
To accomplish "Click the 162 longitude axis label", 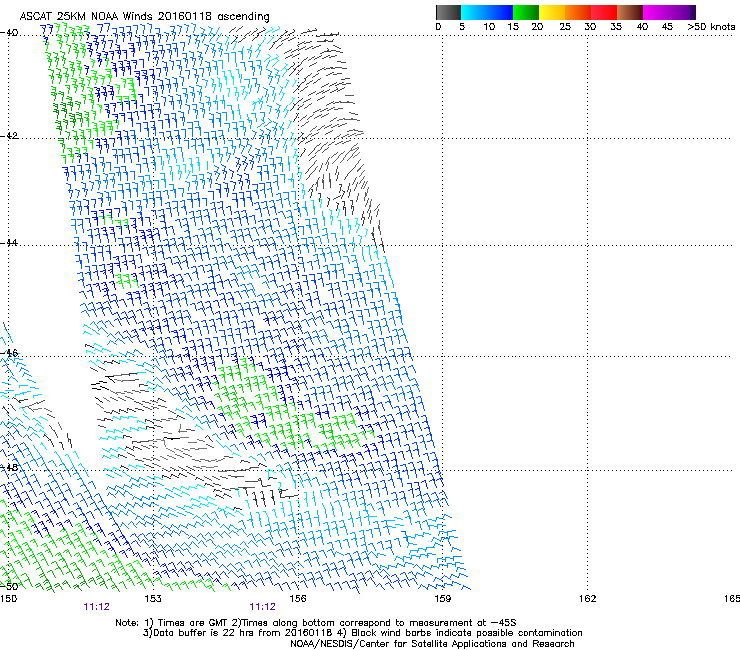I will [x=588, y=599].
